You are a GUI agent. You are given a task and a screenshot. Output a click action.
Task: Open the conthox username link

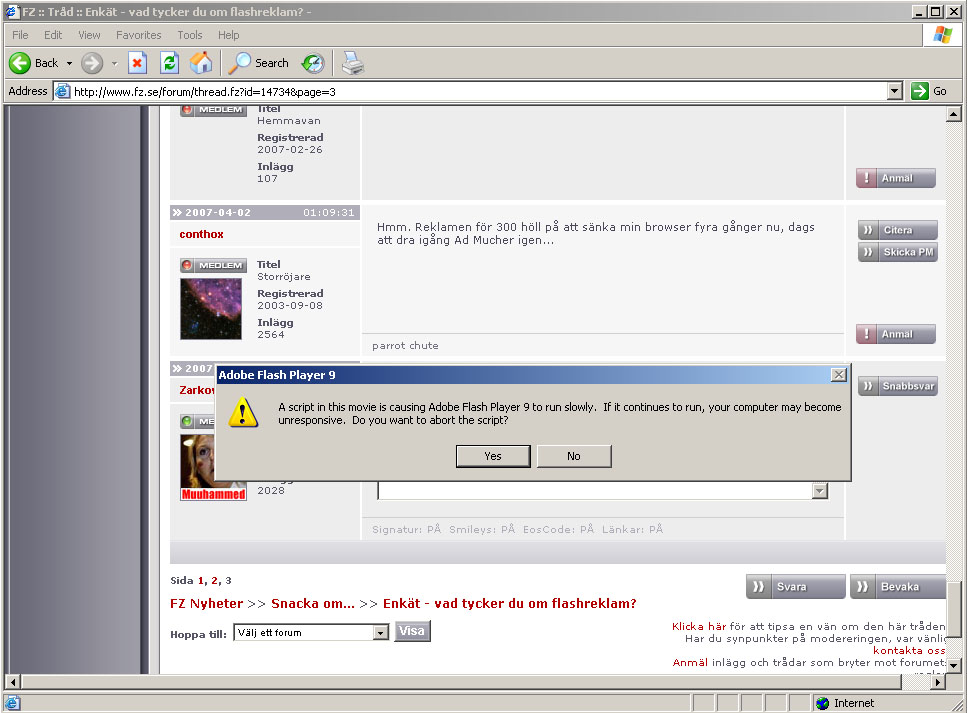pyautogui.click(x=202, y=234)
